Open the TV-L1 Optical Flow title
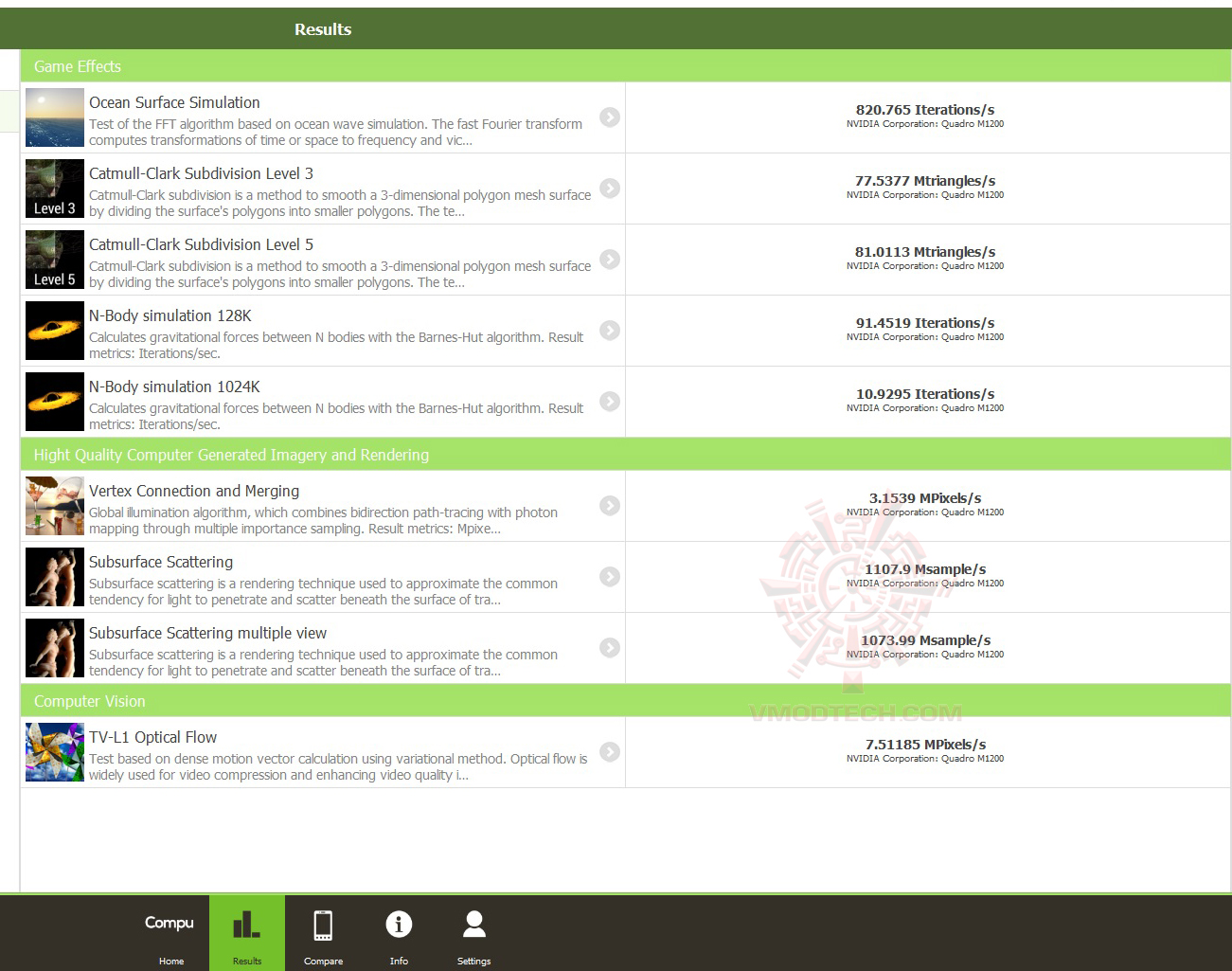The width and height of the screenshot is (1232, 971). tap(152, 737)
